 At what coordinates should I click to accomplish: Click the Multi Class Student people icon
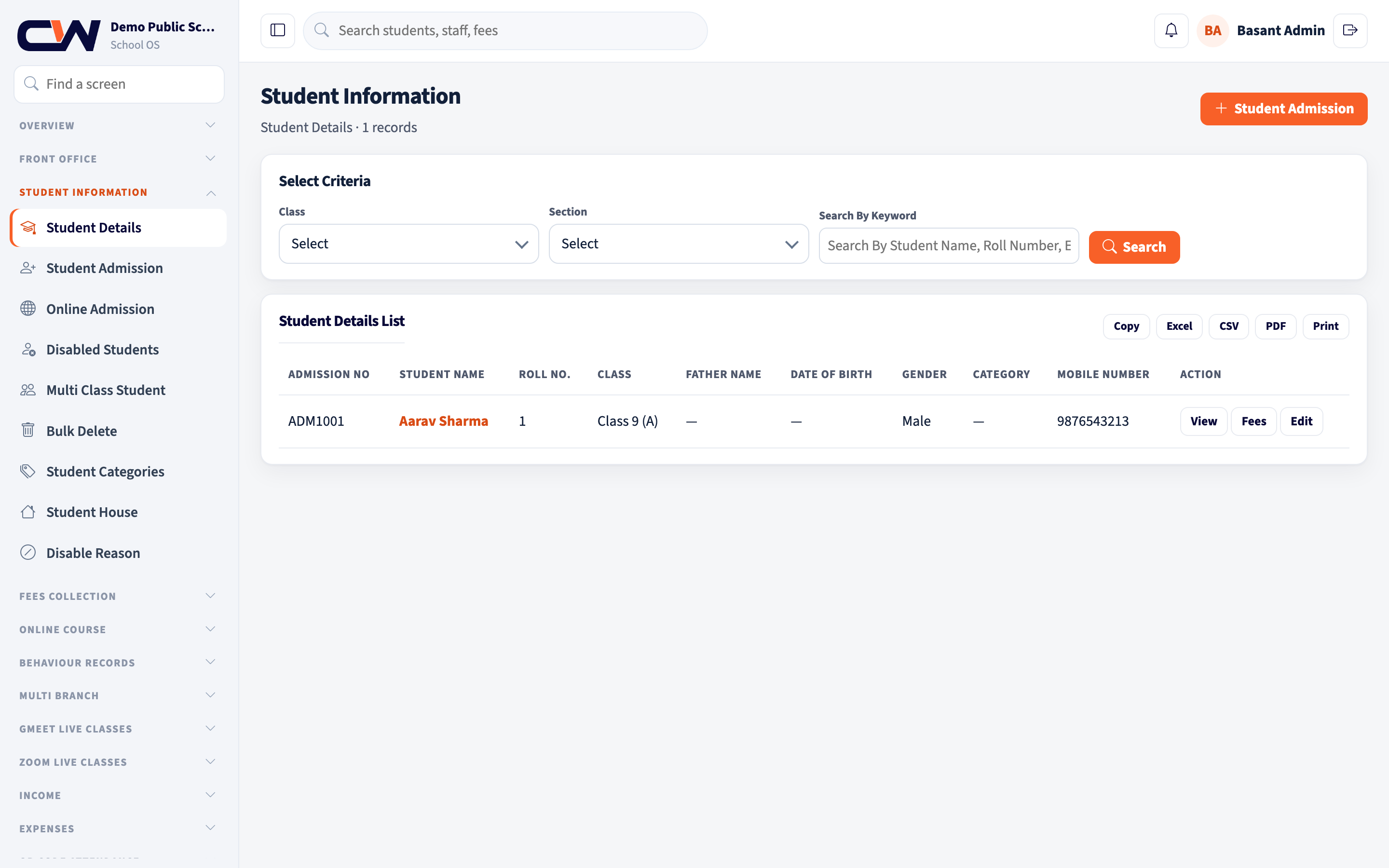click(28, 391)
